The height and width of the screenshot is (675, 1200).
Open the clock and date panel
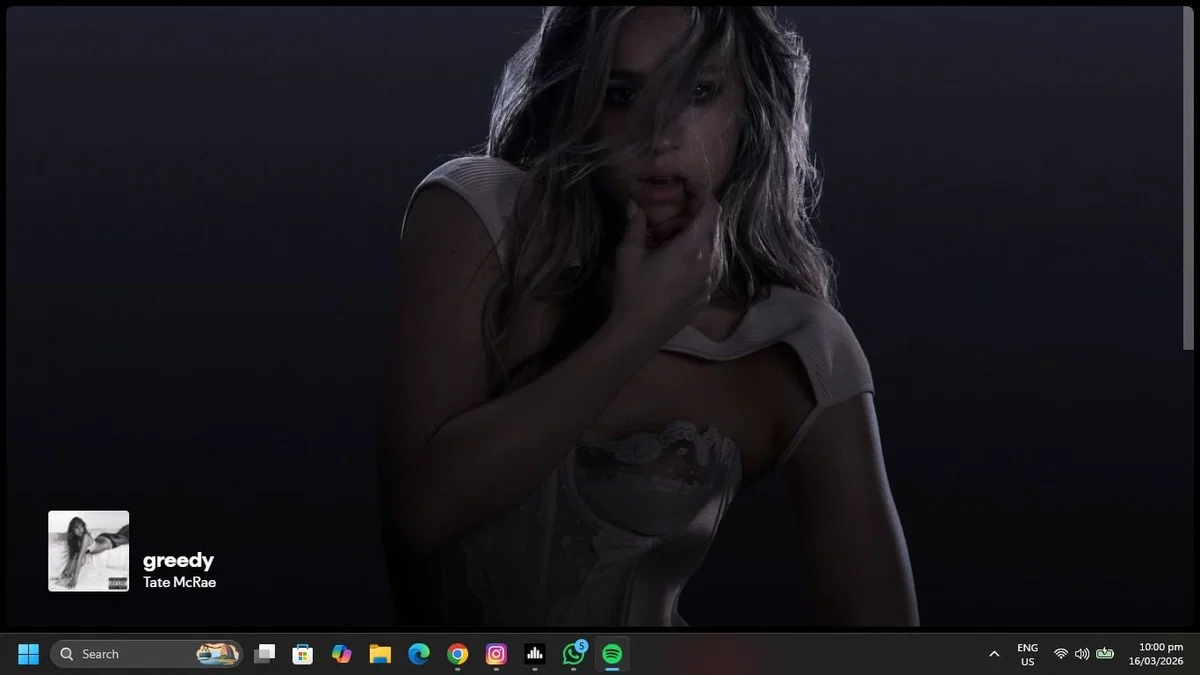pyautogui.click(x=1155, y=654)
